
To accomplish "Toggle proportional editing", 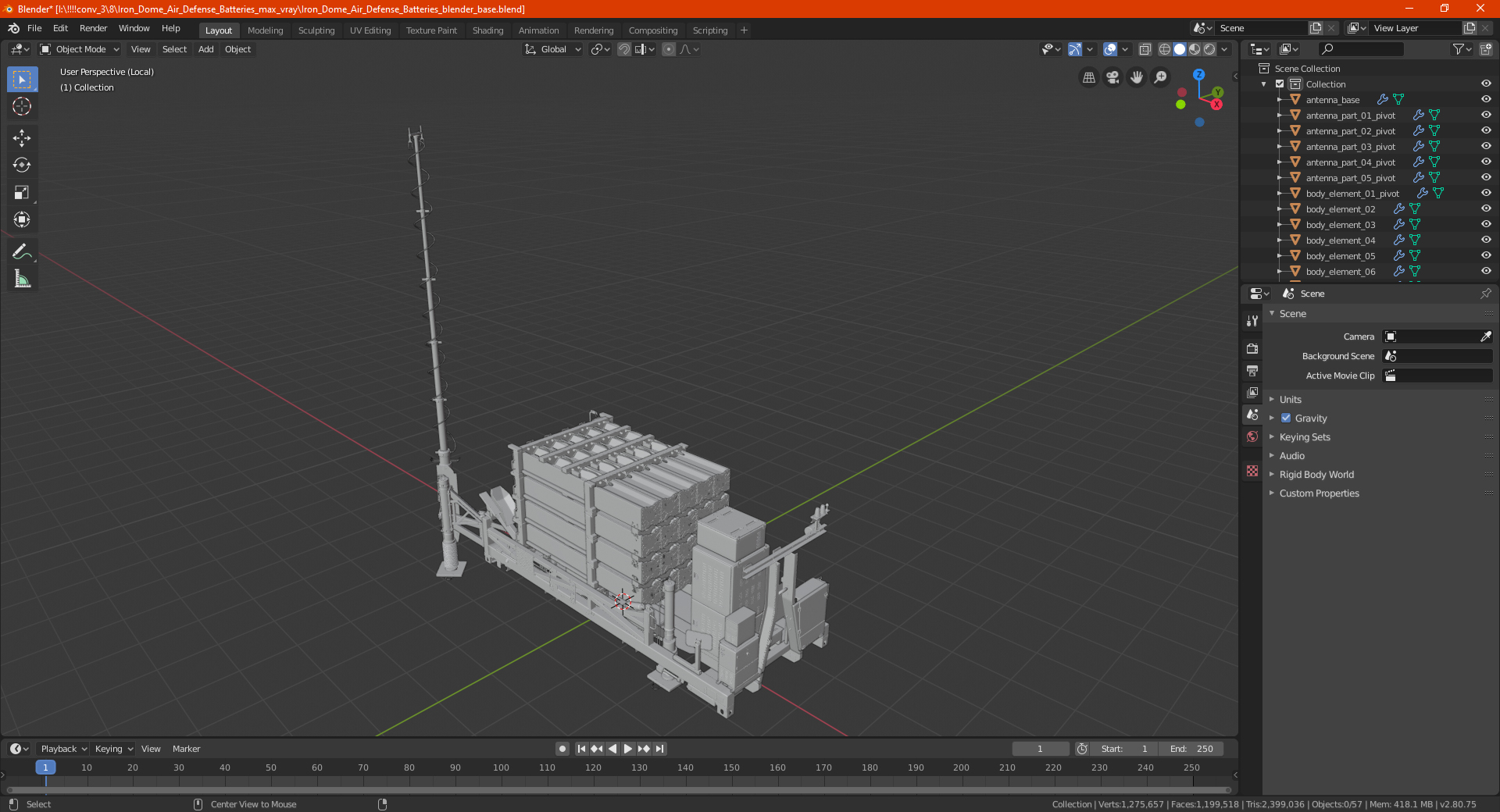I will (669, 49).
